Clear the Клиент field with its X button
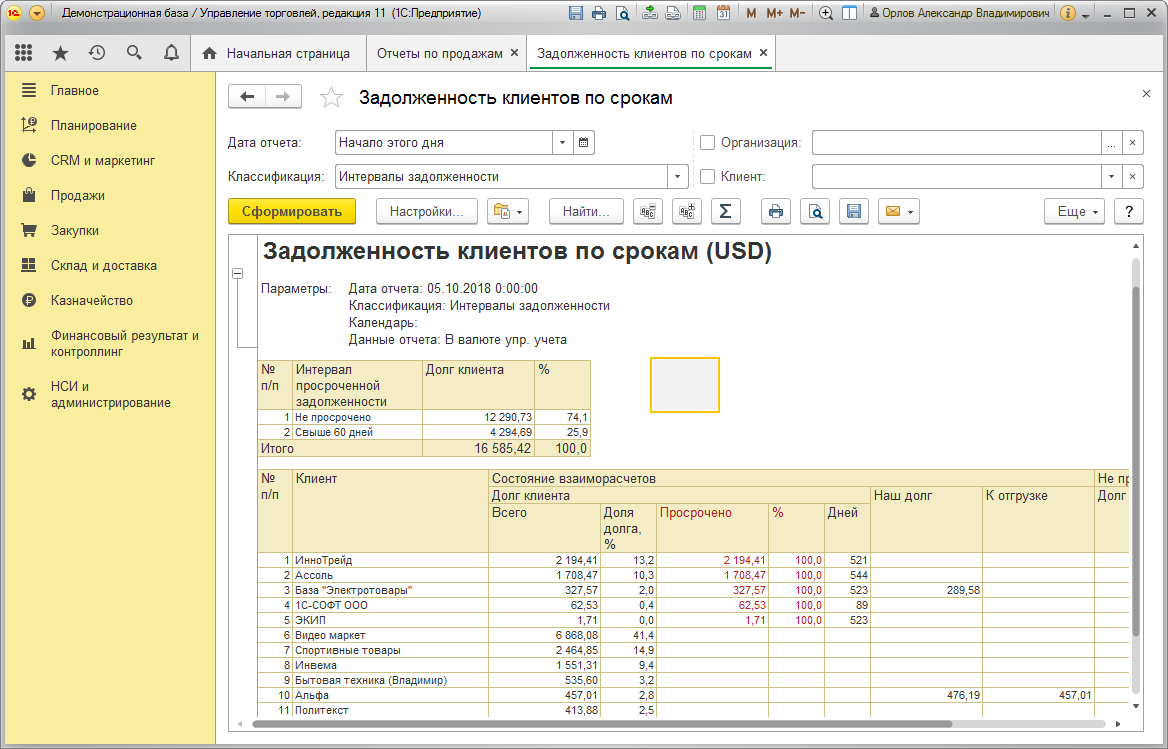Viewport: 1168px width, 749px height. [1132, 176]
